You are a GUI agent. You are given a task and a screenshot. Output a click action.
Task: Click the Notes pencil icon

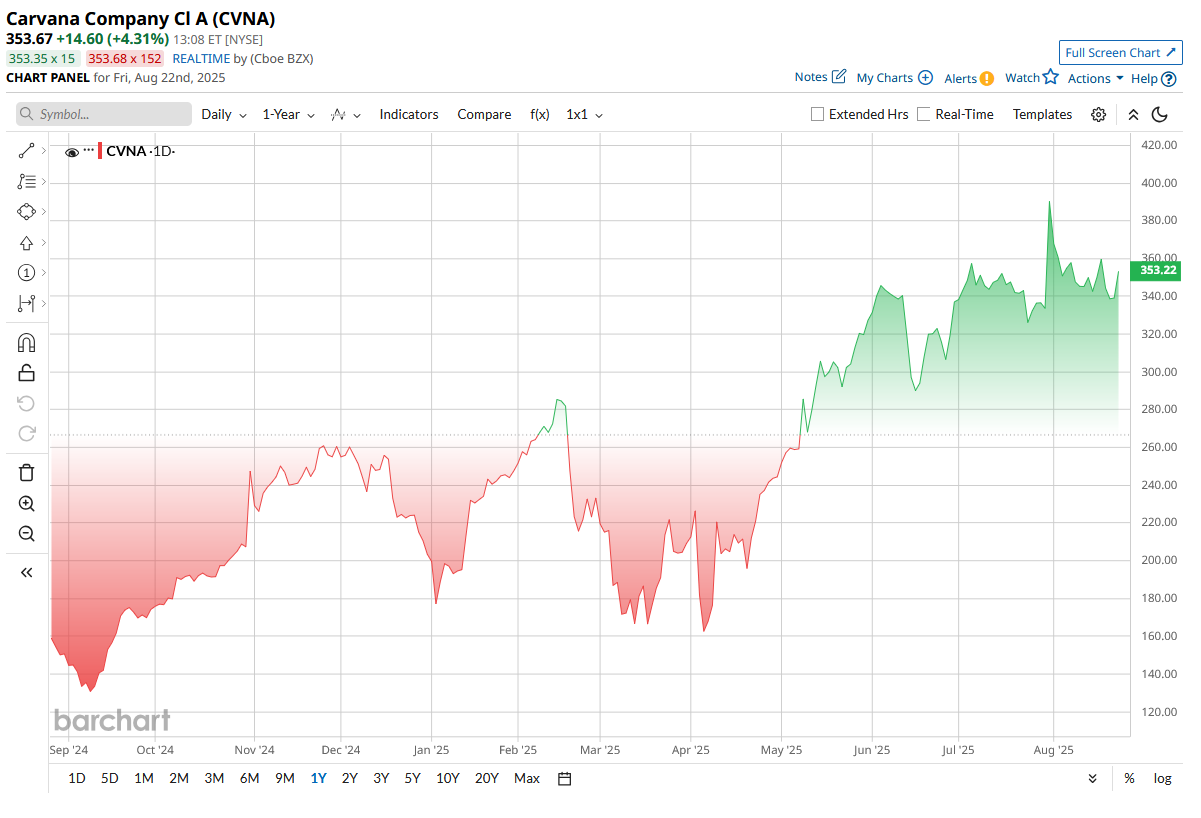[839, 77]
